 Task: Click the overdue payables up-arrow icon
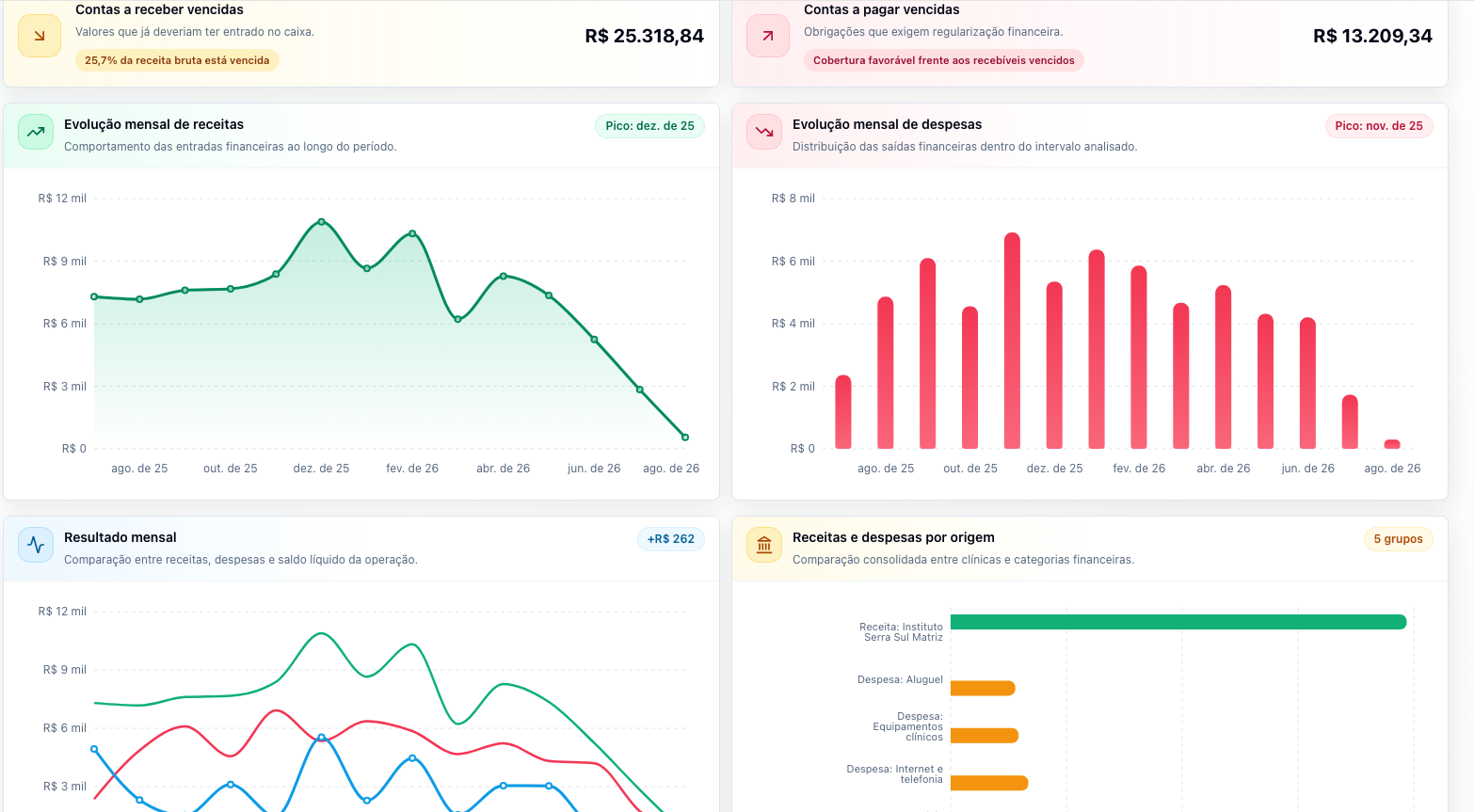768,36
